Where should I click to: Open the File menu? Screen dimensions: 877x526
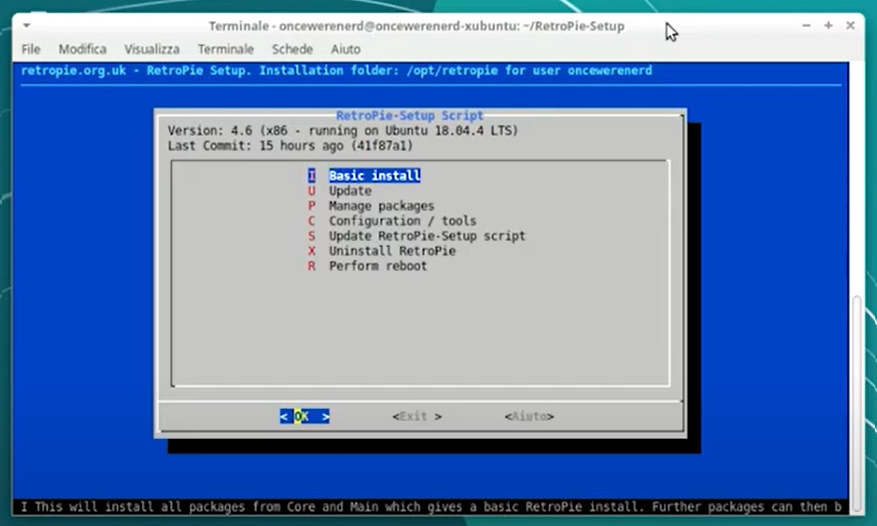pyautogui.click(x=31, y=49)
